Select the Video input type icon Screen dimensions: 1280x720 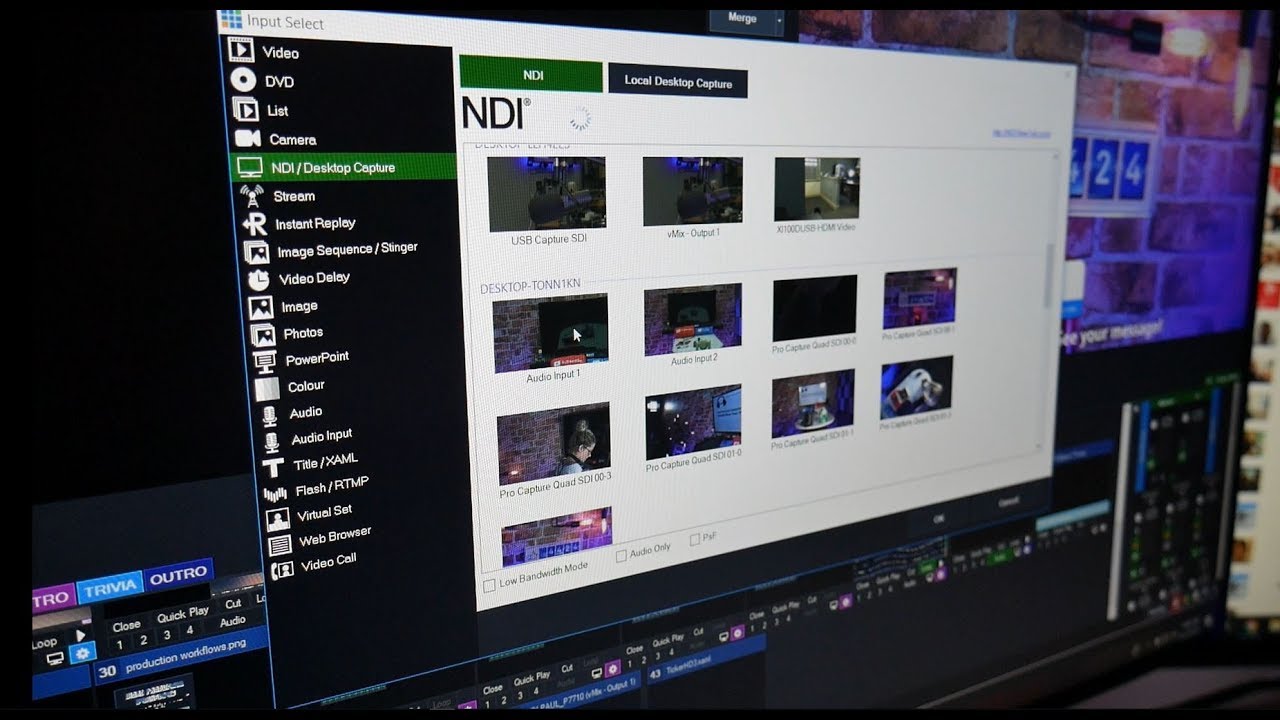[240, 50]
